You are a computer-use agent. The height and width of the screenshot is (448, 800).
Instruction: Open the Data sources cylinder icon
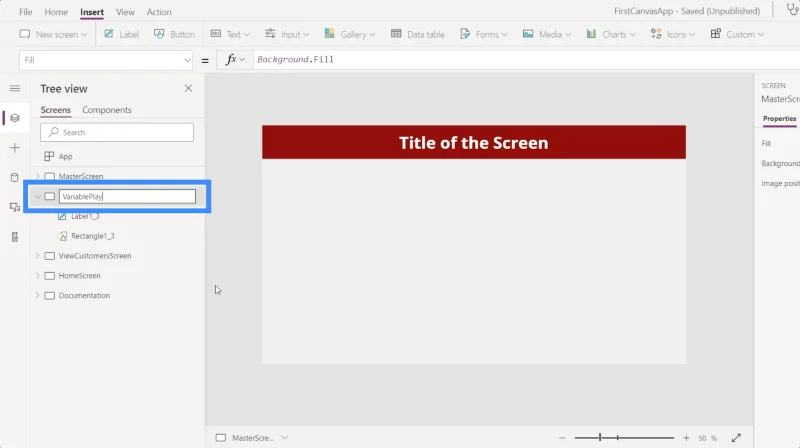(15, 178)
